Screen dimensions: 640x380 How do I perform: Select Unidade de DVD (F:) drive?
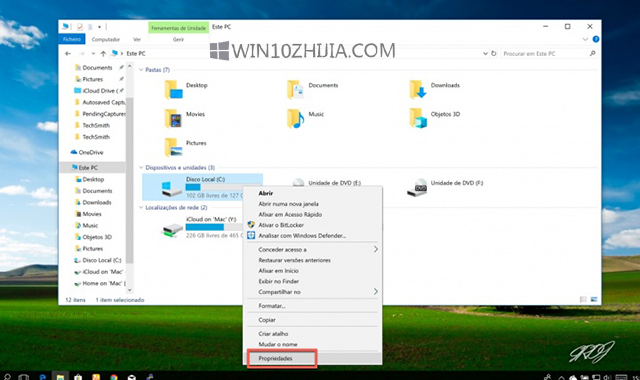click(x=445, y=187)
